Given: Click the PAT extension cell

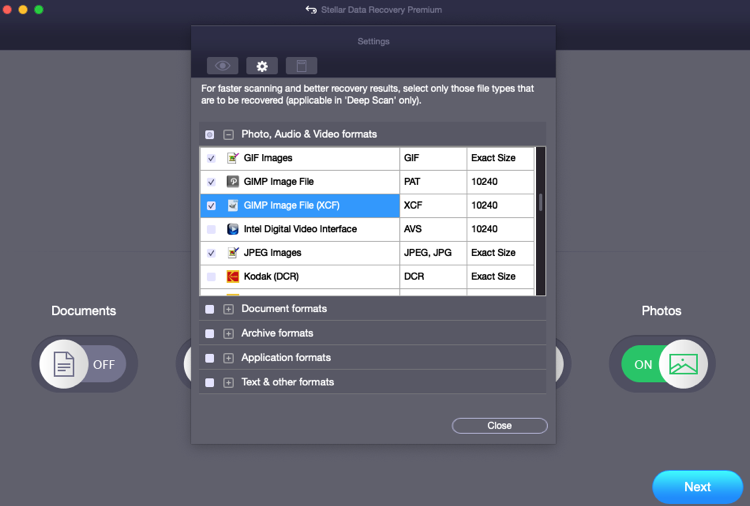Looking at the screenshot, I should pyautogui.click(x=433, y=182).
